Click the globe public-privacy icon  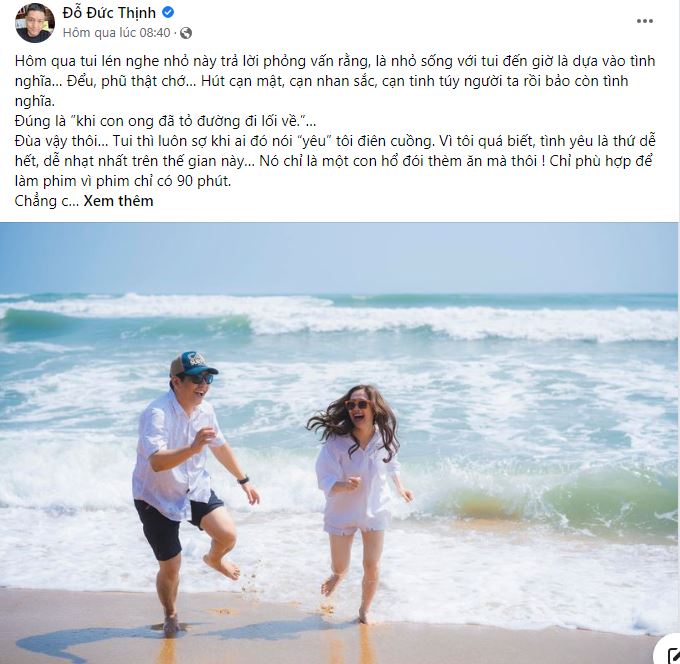[186, 33]
